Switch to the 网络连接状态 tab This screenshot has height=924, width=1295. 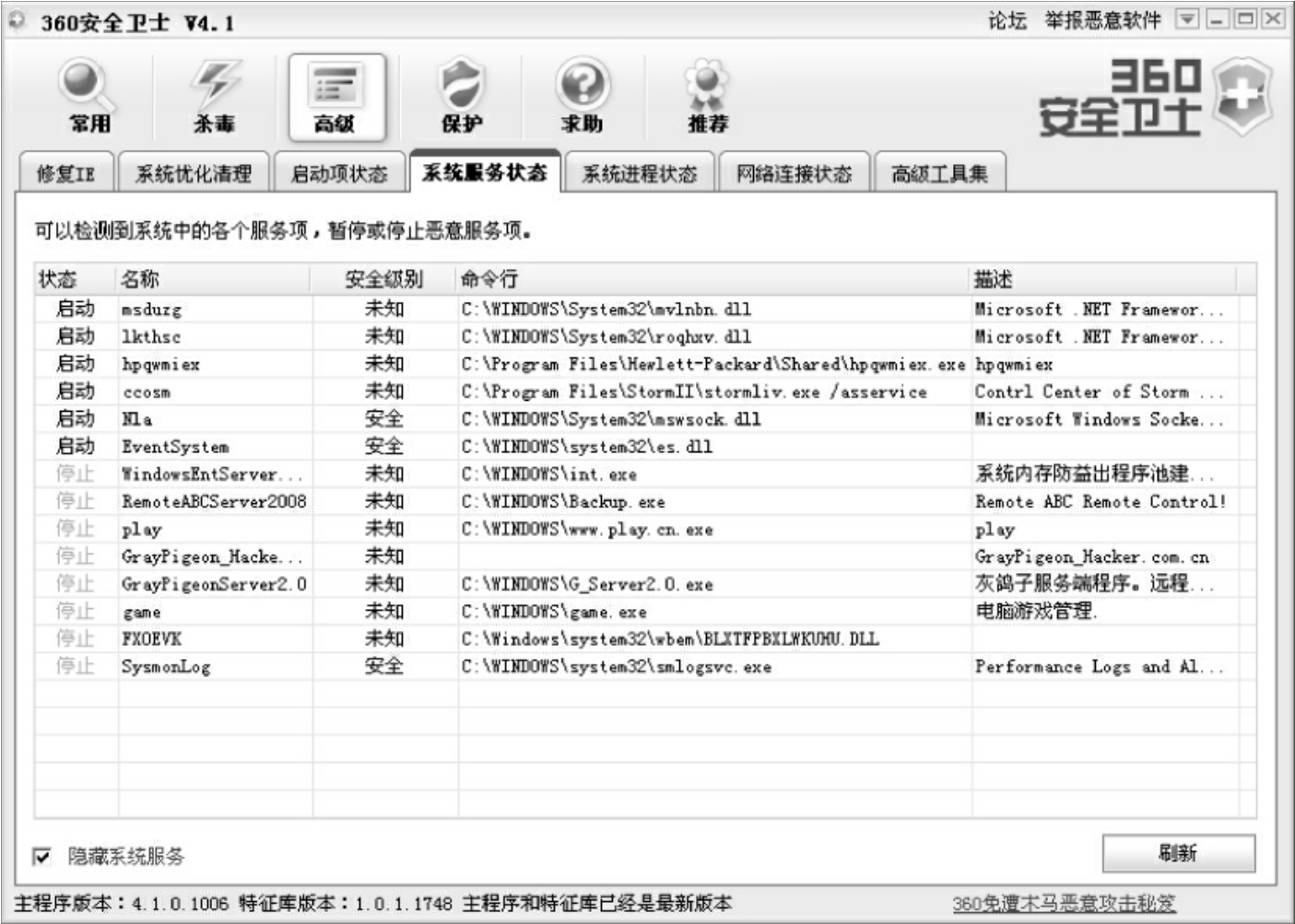point(794,172)
